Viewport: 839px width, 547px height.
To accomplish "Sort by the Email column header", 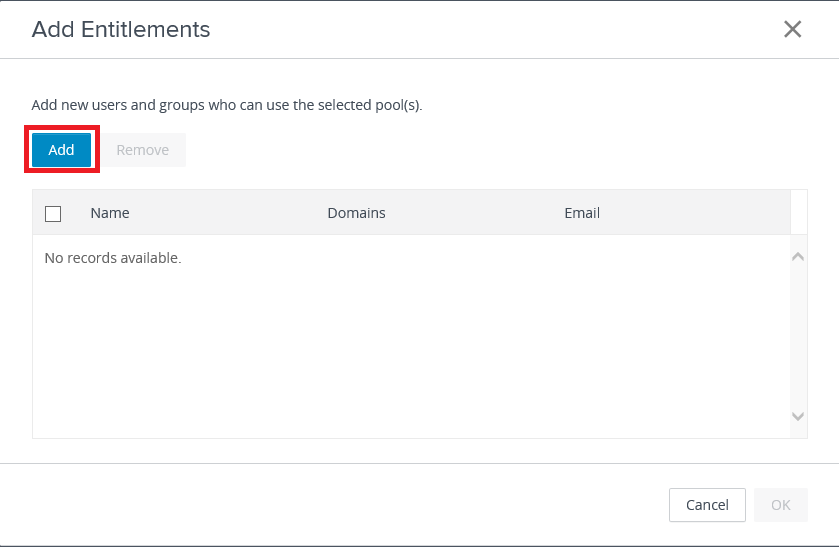I will click(x=582, y=213).
